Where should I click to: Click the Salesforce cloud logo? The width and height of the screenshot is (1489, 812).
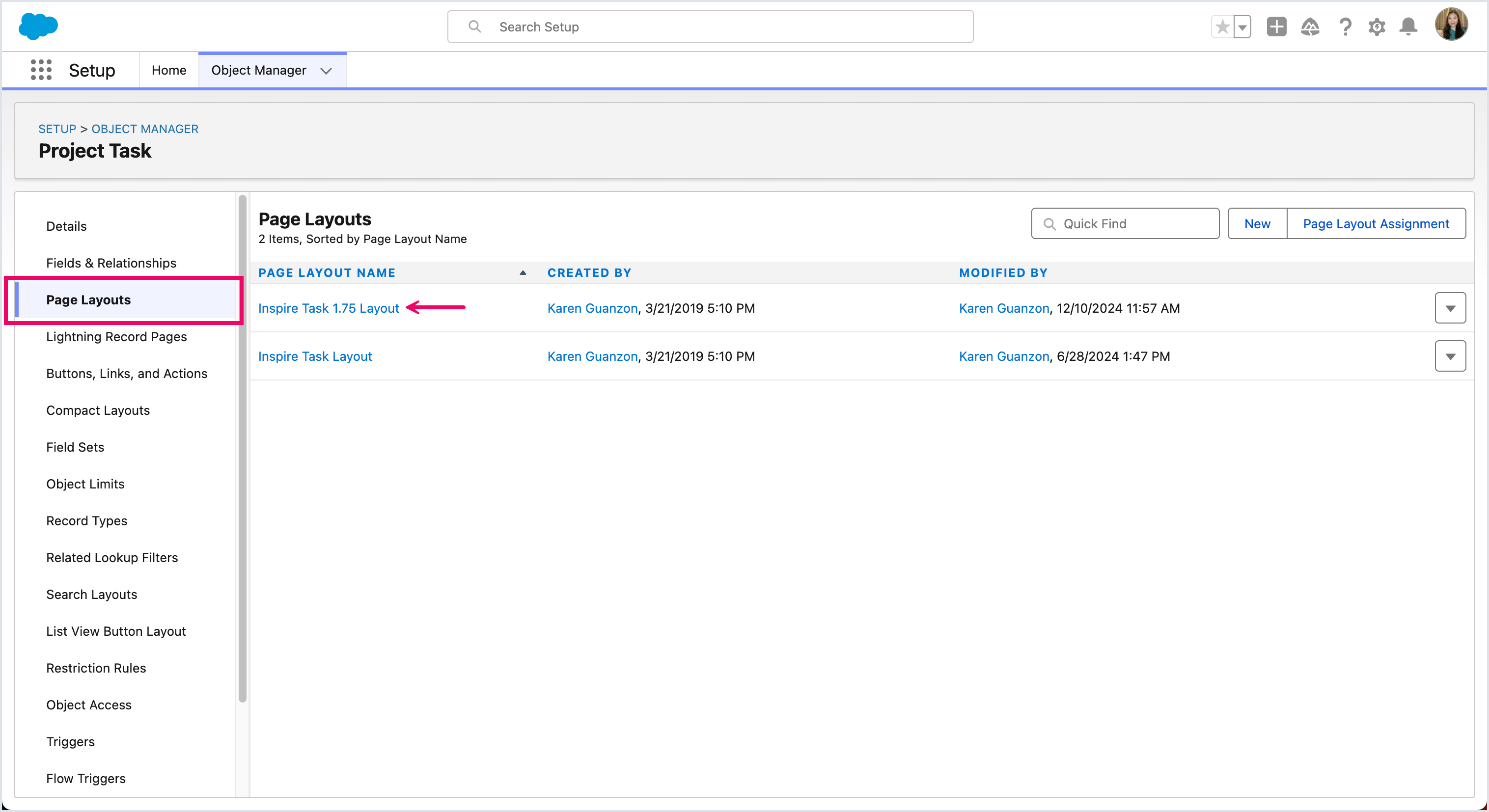coord(38,27)
